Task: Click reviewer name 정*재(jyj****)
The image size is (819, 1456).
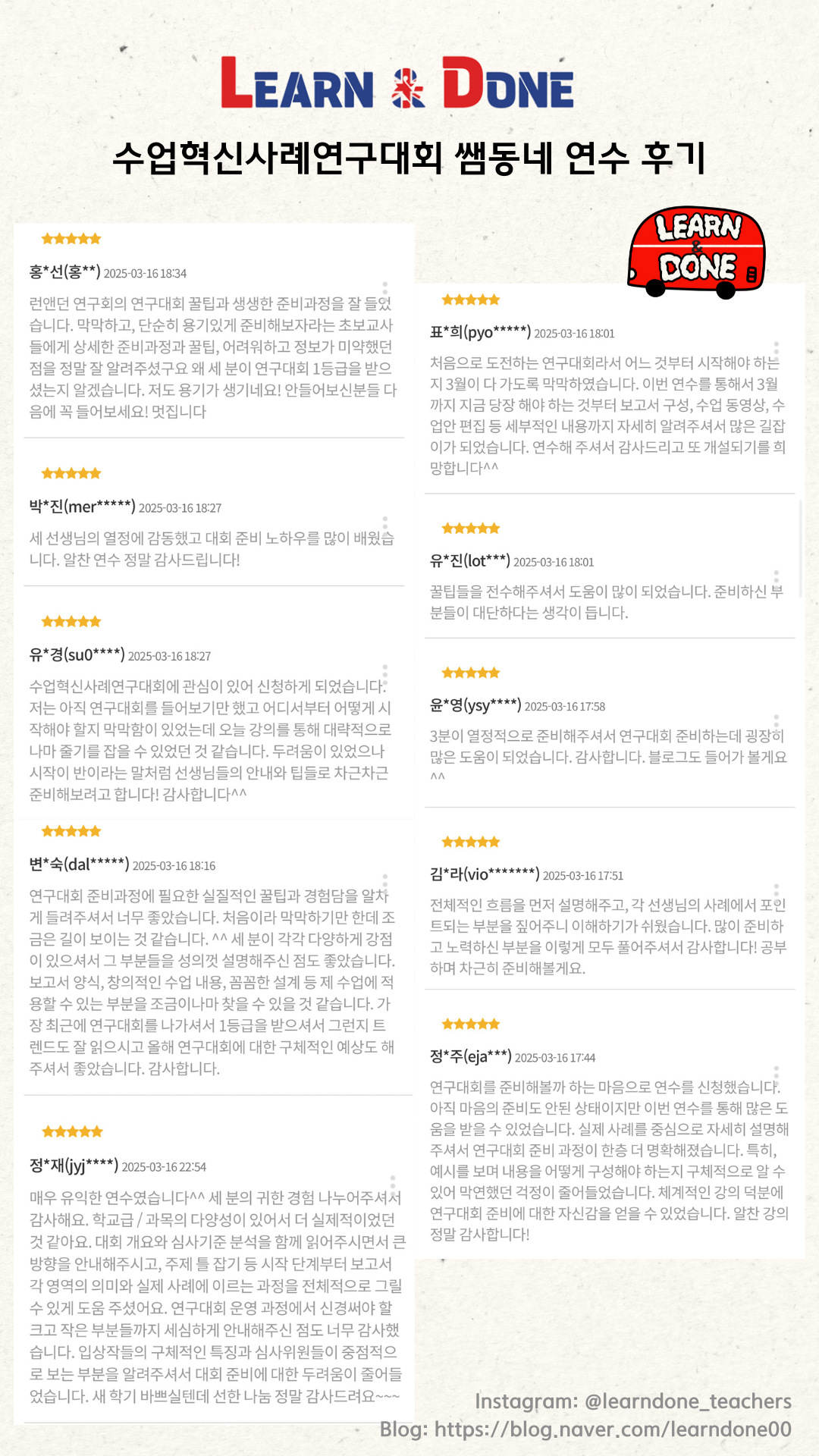Action: 74,1166
